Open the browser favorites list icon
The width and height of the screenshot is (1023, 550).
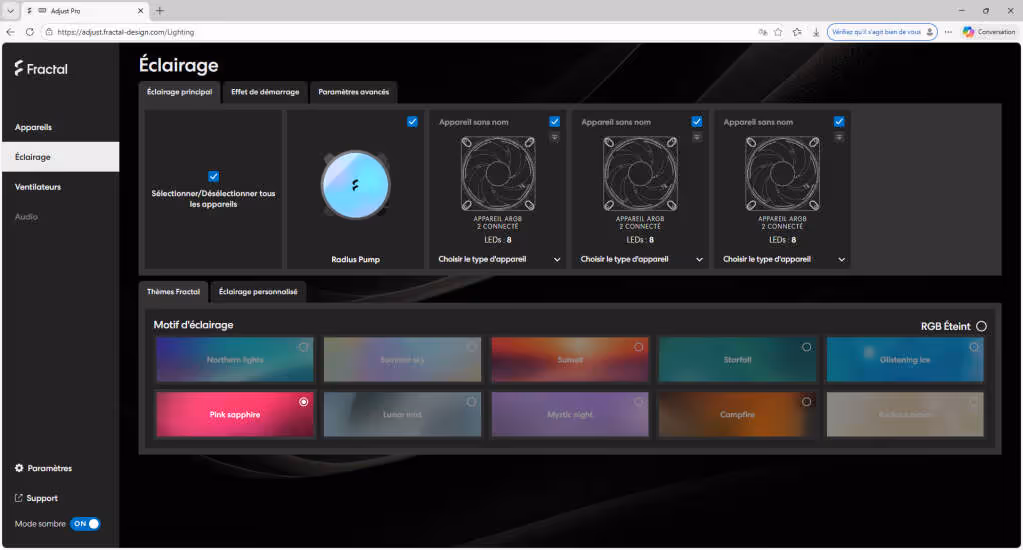[797, 31]
